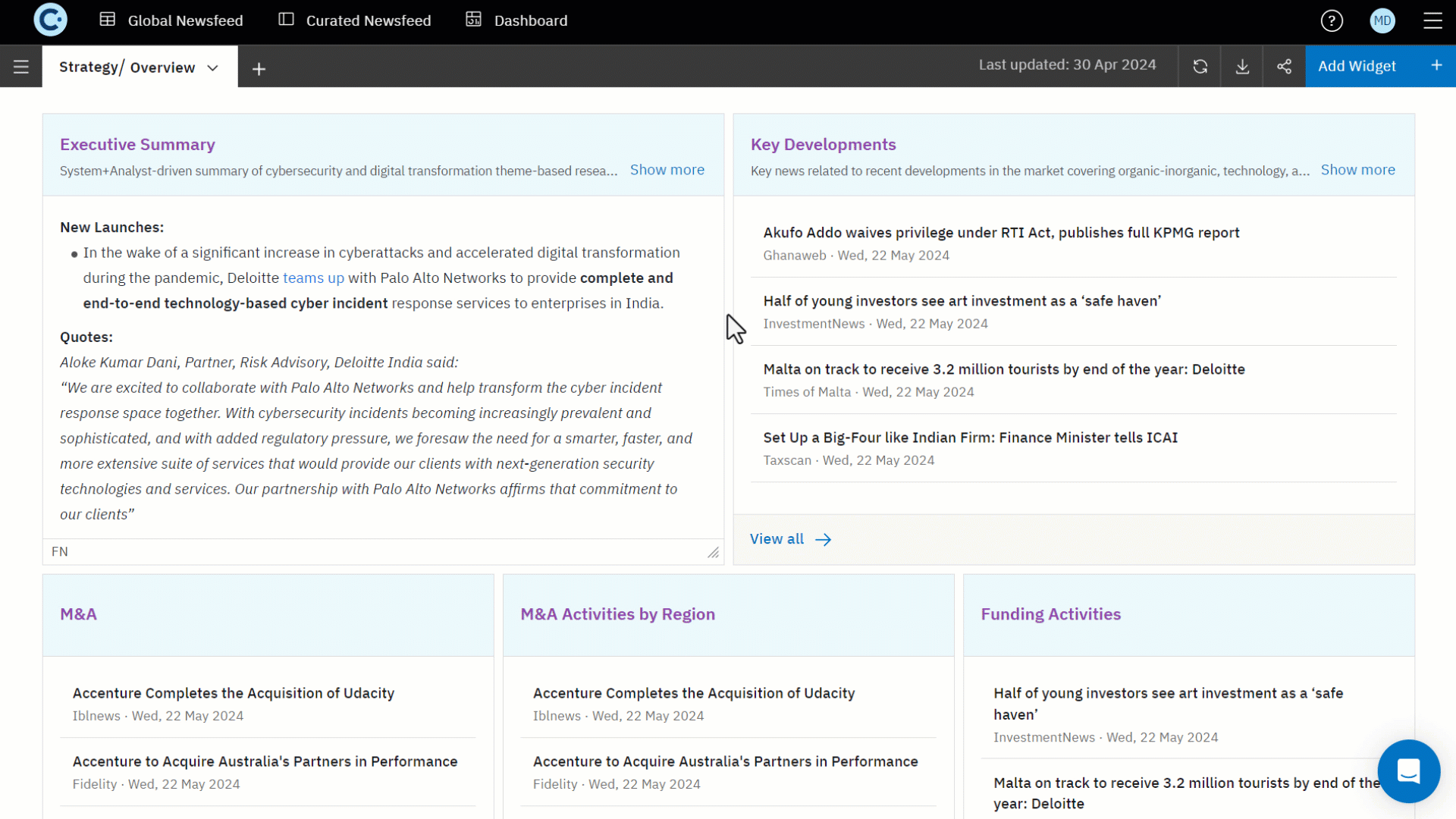Click the FN footer label
1456x819 pixels.
tap(59, 552)
